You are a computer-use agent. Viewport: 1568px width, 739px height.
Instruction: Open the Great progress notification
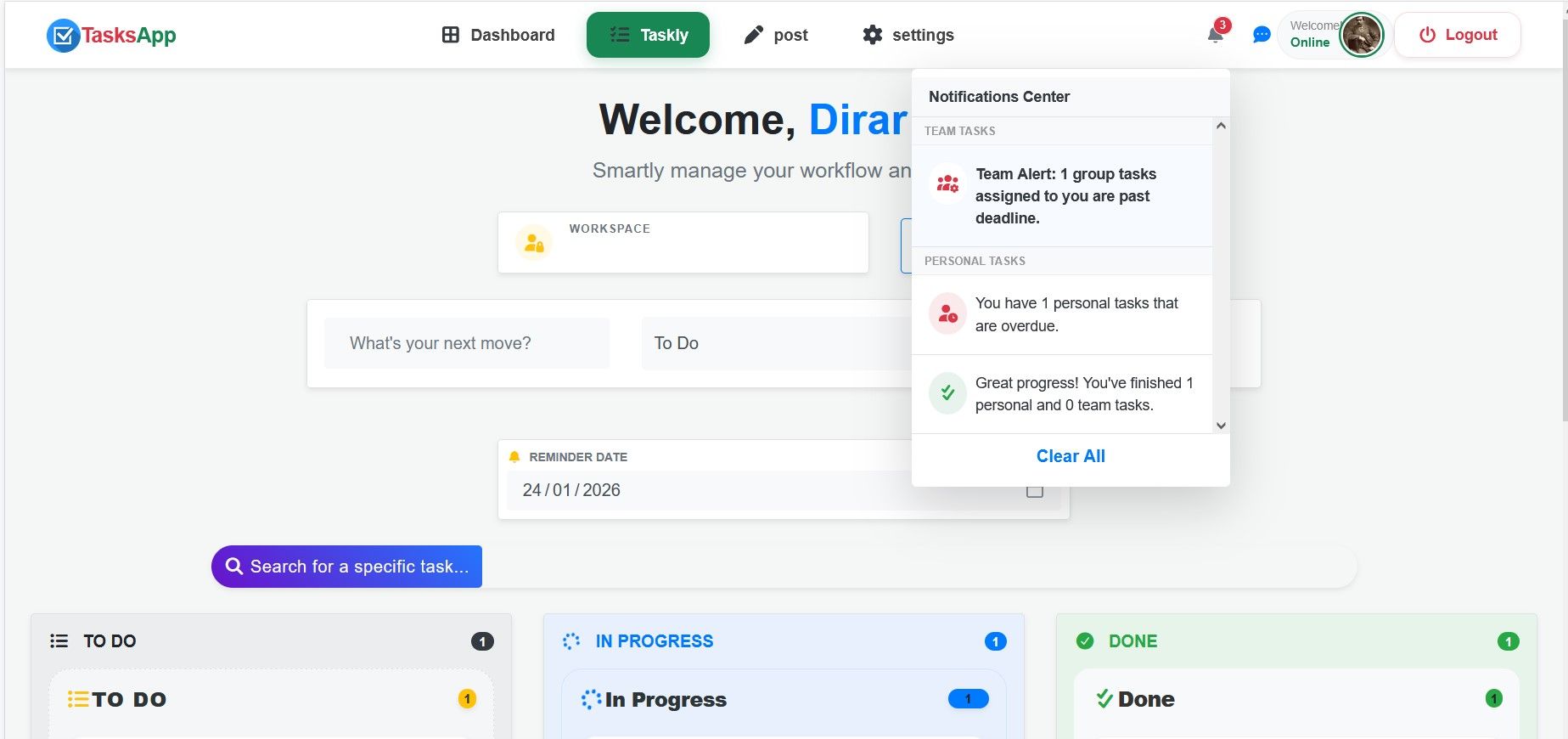[x=1062, y=394]
